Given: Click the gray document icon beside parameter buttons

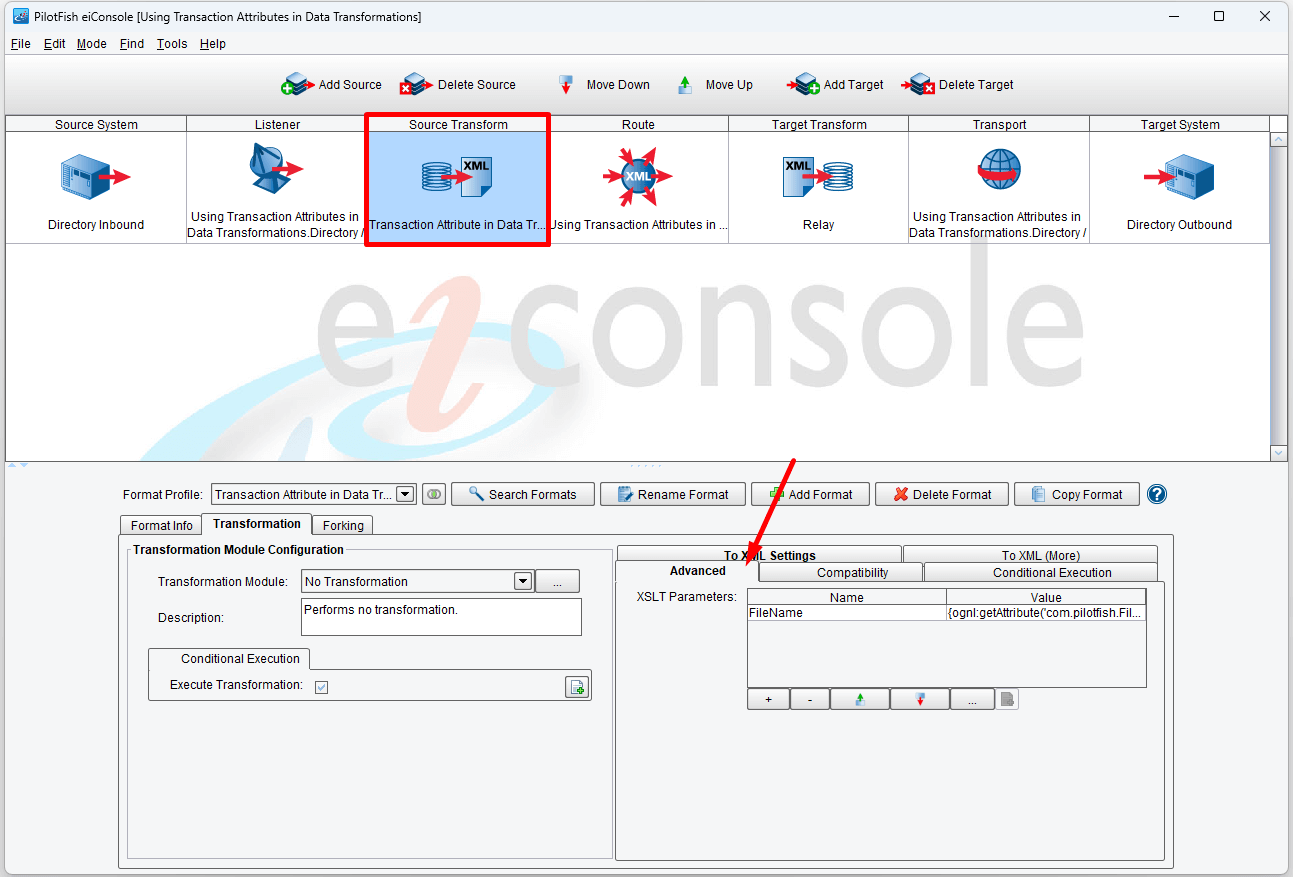Looking at the screenshot, I should (x=1008, y=699).
